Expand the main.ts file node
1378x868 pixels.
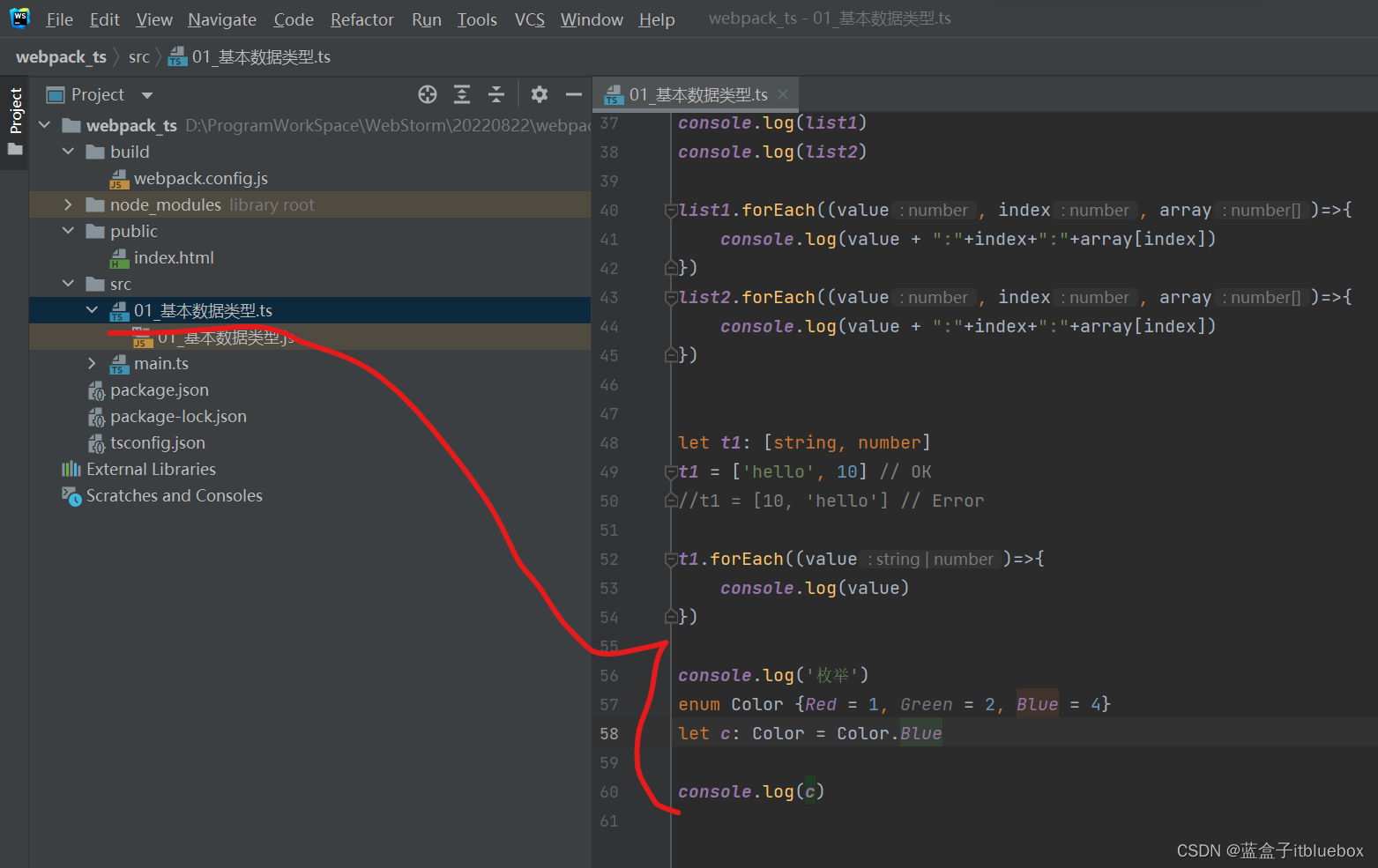tap(93, 363)
